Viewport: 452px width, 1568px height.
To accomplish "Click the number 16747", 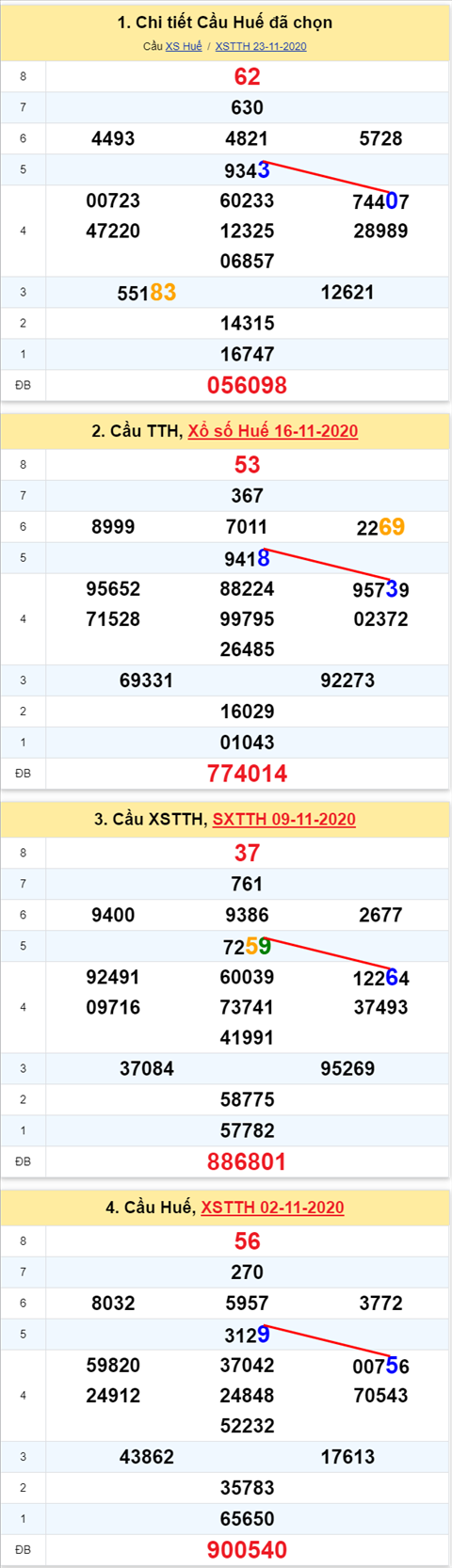I will pos(247,355).
